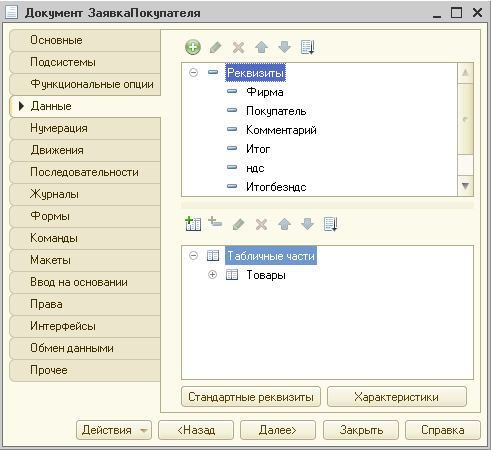Screen dimensions: 491x450
Task: Click the attributes list scroll down arrow
Action: [x=465, y=186]
